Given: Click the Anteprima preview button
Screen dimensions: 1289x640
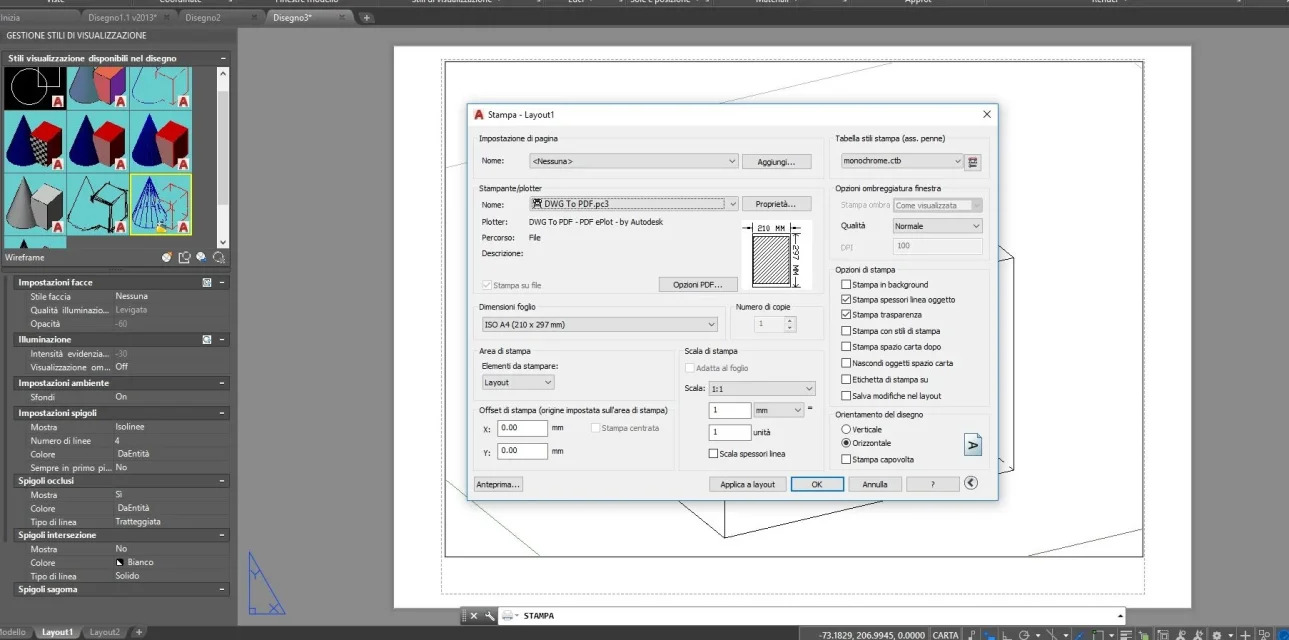Looking at the screenshot, I should [498, 484].
